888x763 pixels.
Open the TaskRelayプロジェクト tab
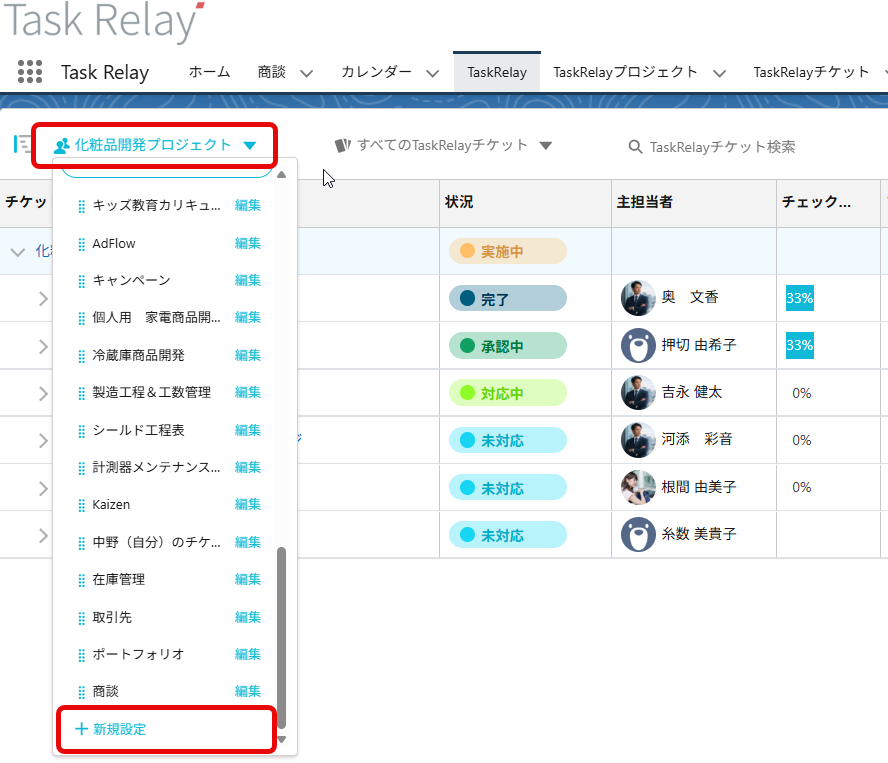[625, 72]
